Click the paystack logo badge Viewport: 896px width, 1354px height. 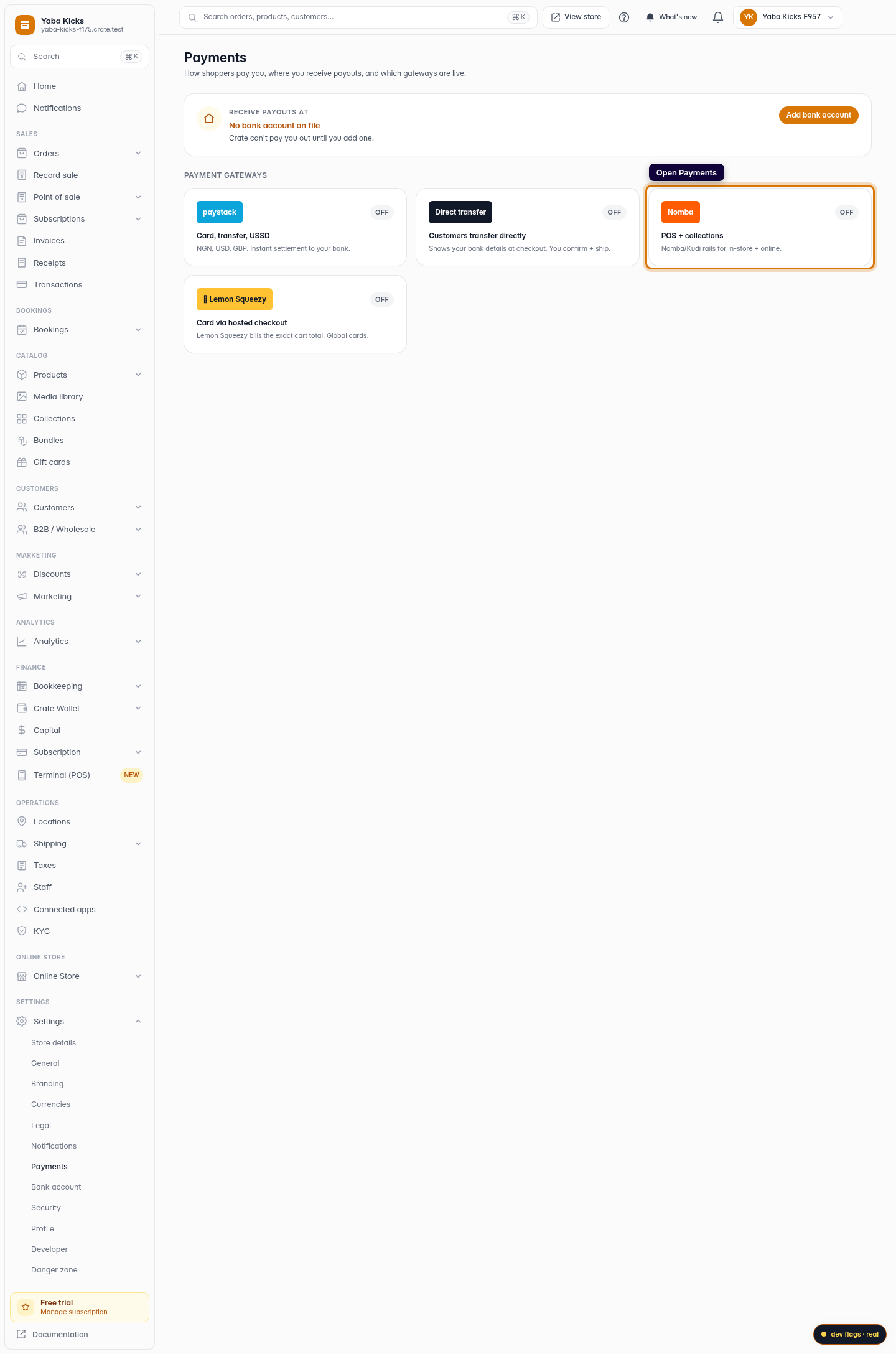(x=220, y=212)
